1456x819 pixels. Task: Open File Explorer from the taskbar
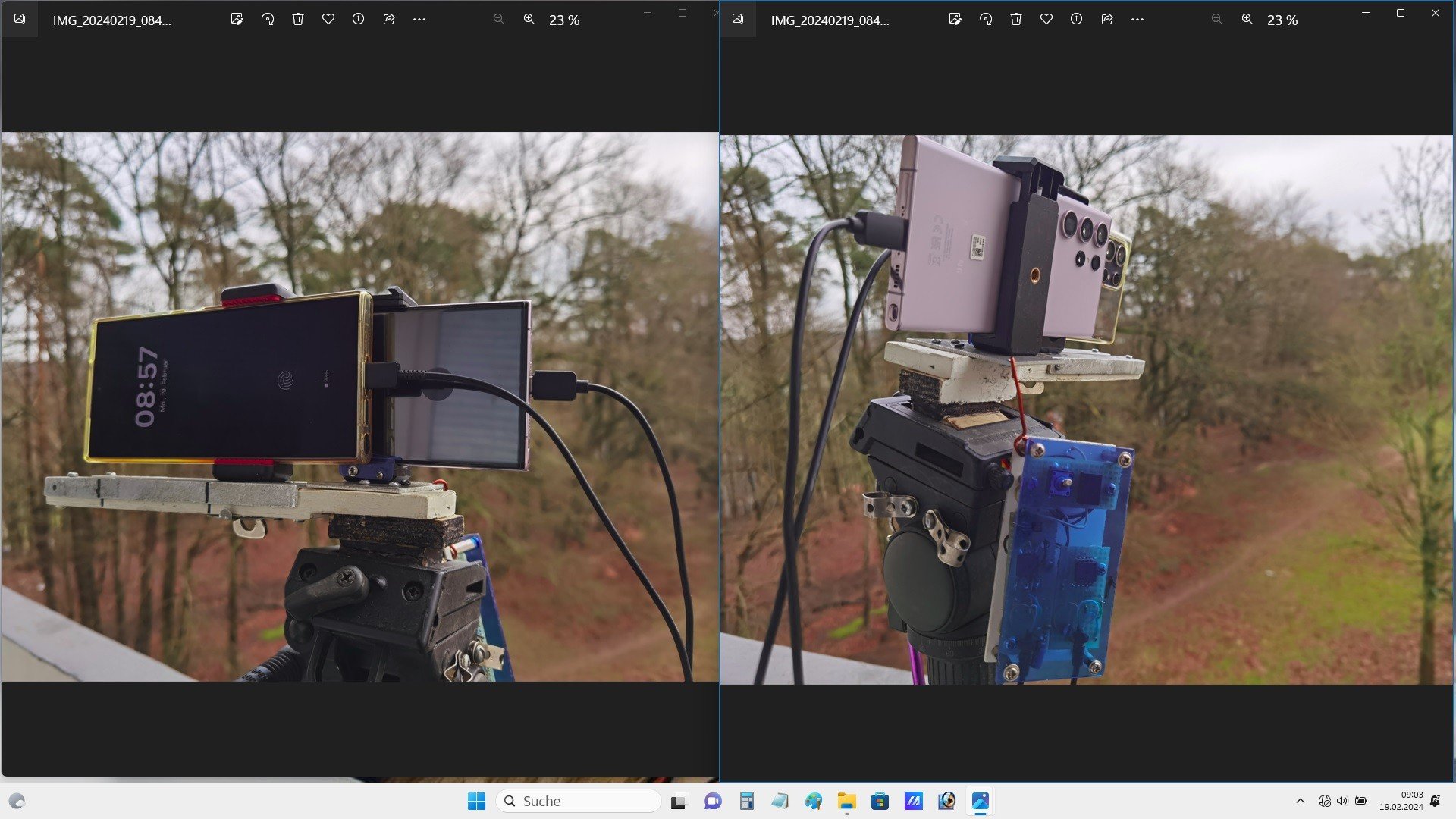pos(846,801)
